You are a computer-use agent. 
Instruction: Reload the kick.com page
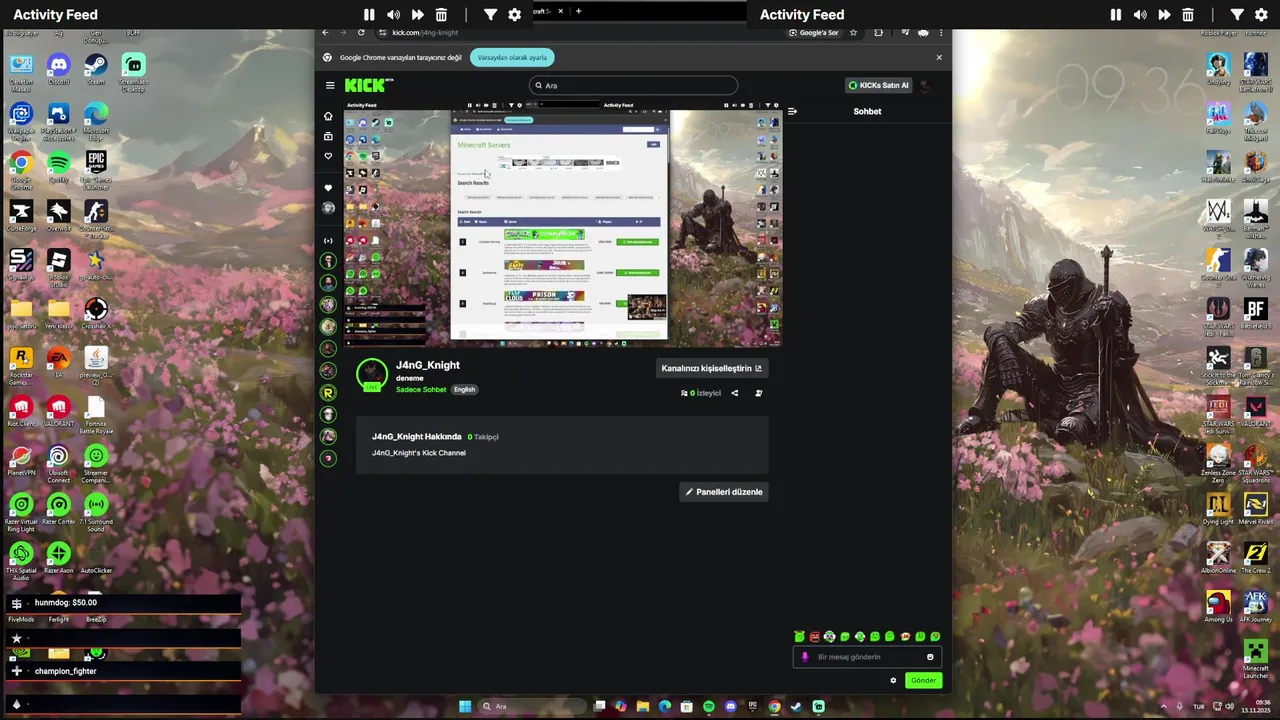pos(361,32)
